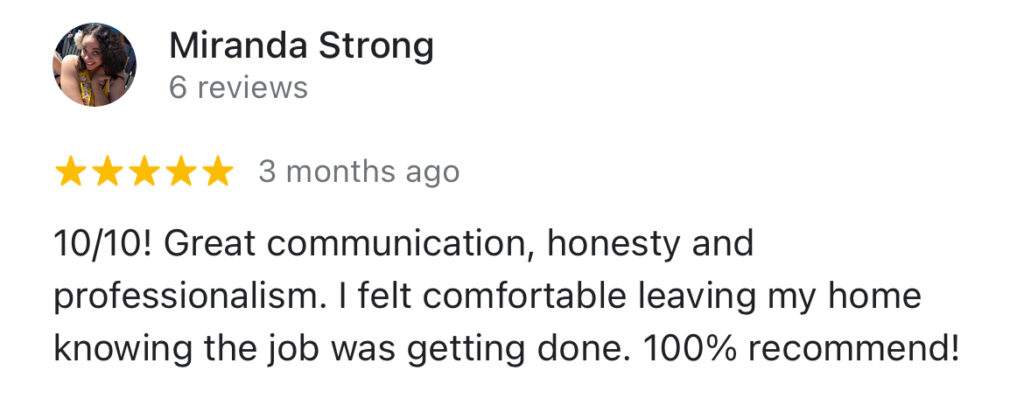View the reviewer's 6 reviews
The image size is (1024, 398).
[238, 88]
